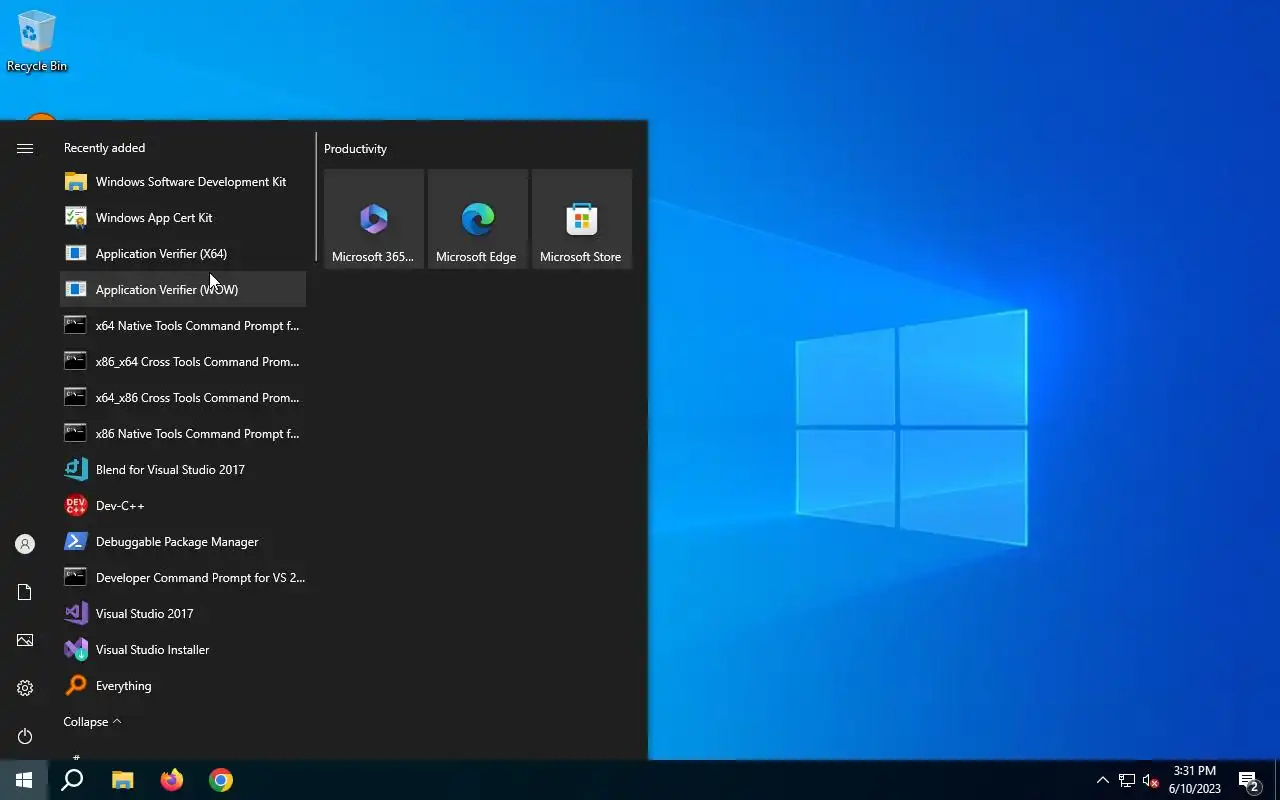Launch Windows App Cert Kit icon
Viewport: 1280px width, 800px height.
pos(76,218)
